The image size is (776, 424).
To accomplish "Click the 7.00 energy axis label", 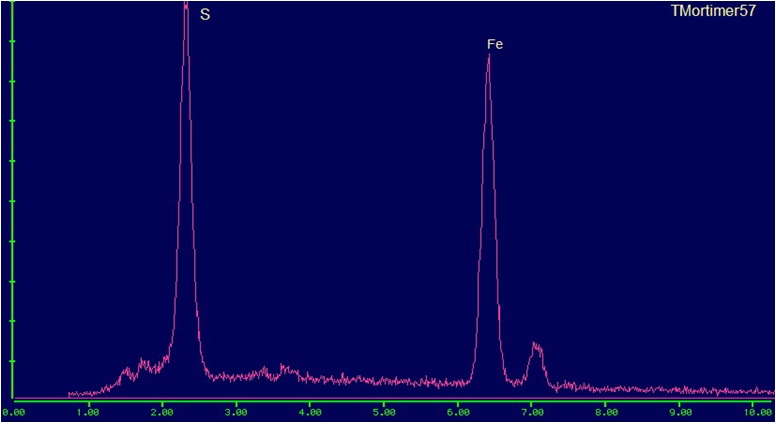I will tap(532, 412).
